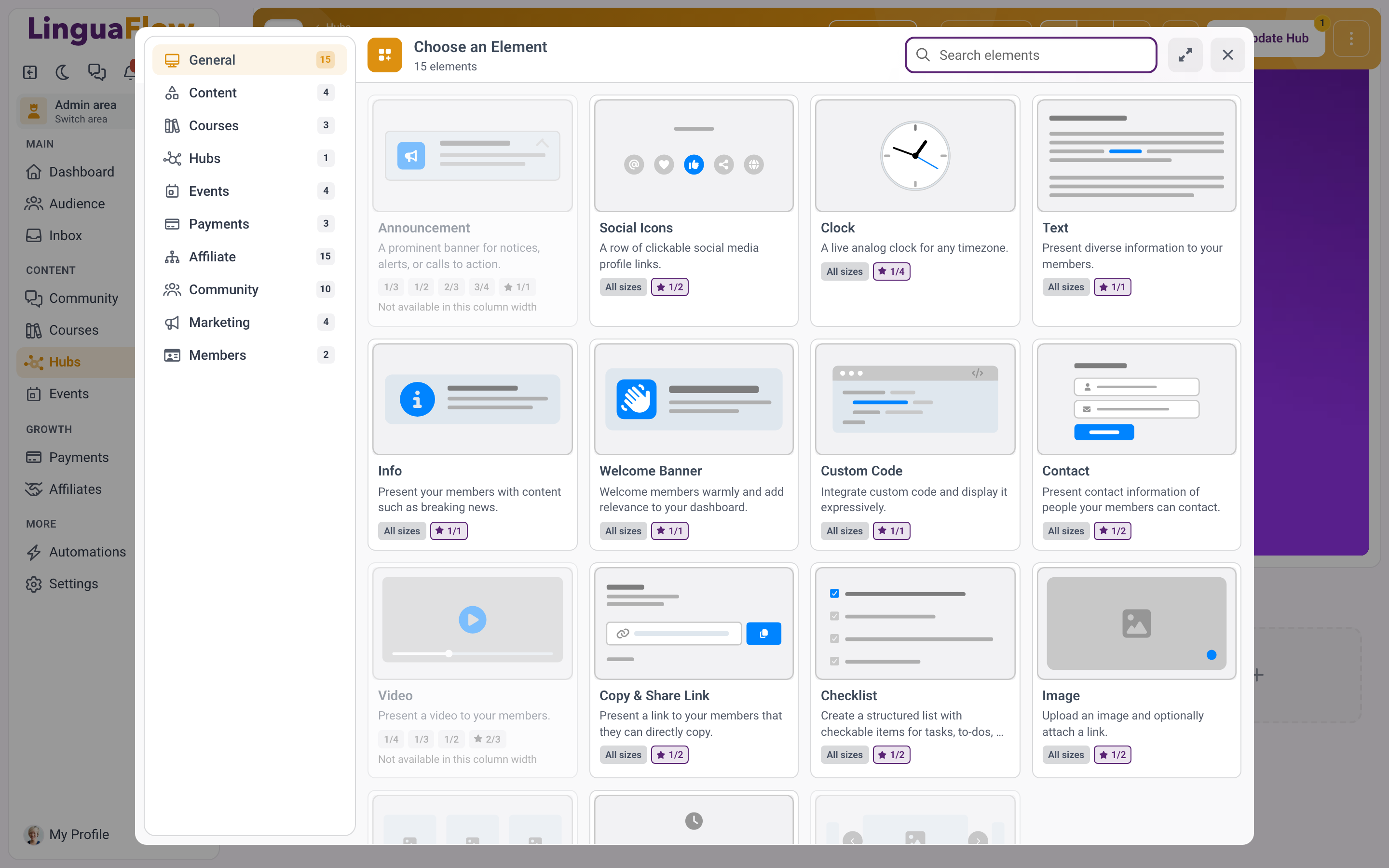
Task: Click the search magnifier icon
Action: pyautogui.click(x=923, y=55)
